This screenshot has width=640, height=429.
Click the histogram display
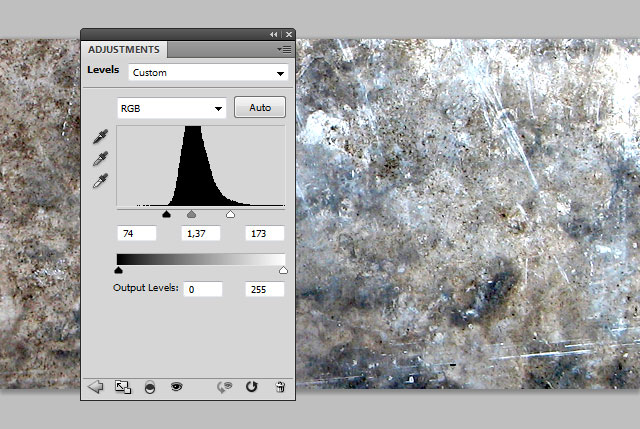pos(201,166)
